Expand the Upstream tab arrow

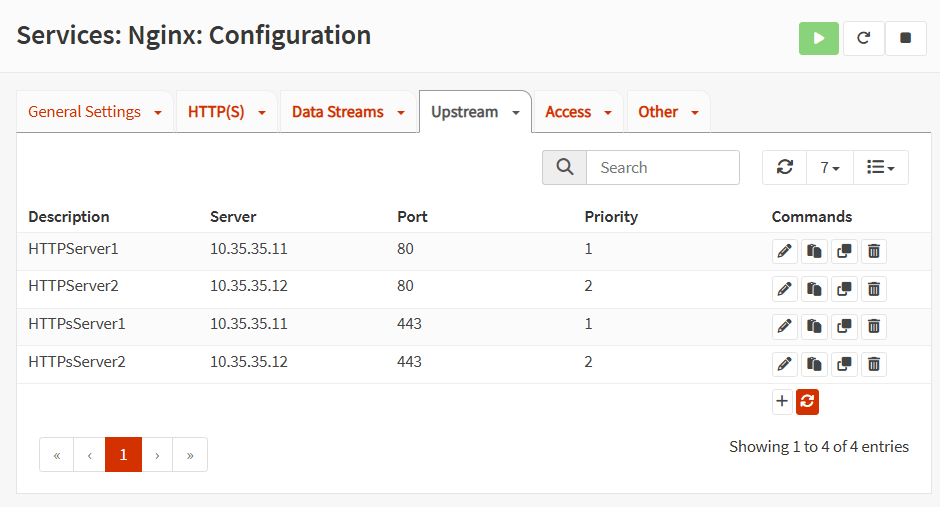(516, 113)
